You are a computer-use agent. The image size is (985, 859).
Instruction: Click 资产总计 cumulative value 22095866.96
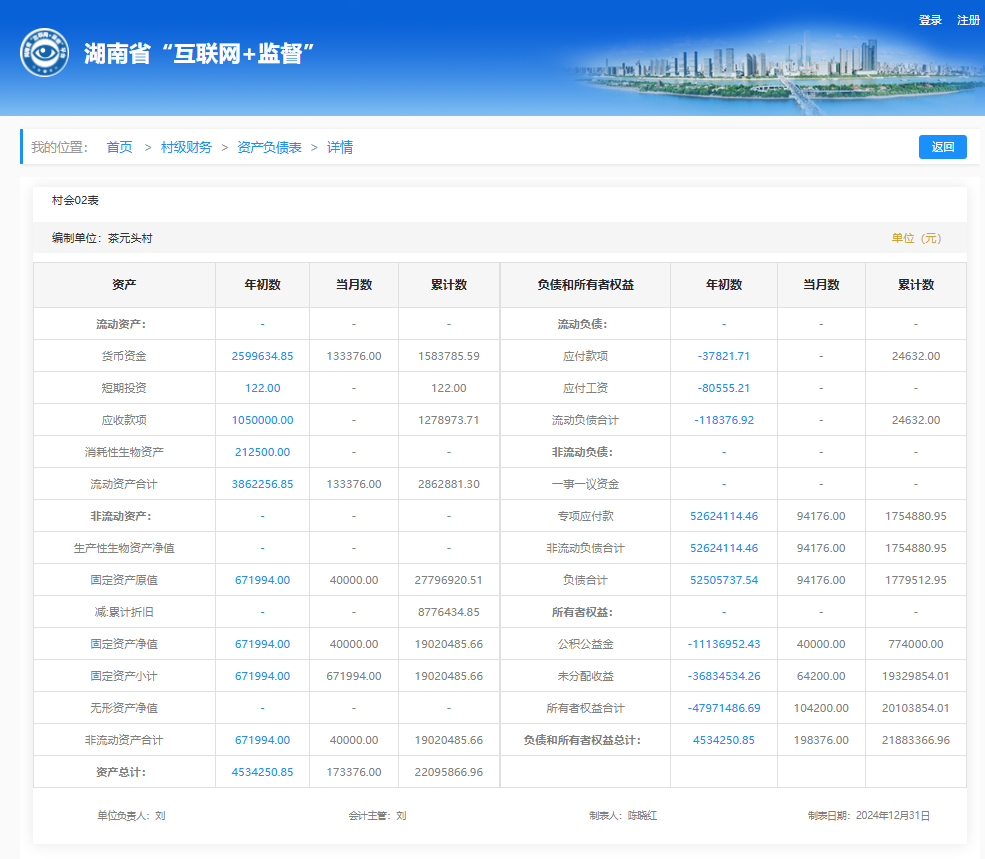pos(449,773)
